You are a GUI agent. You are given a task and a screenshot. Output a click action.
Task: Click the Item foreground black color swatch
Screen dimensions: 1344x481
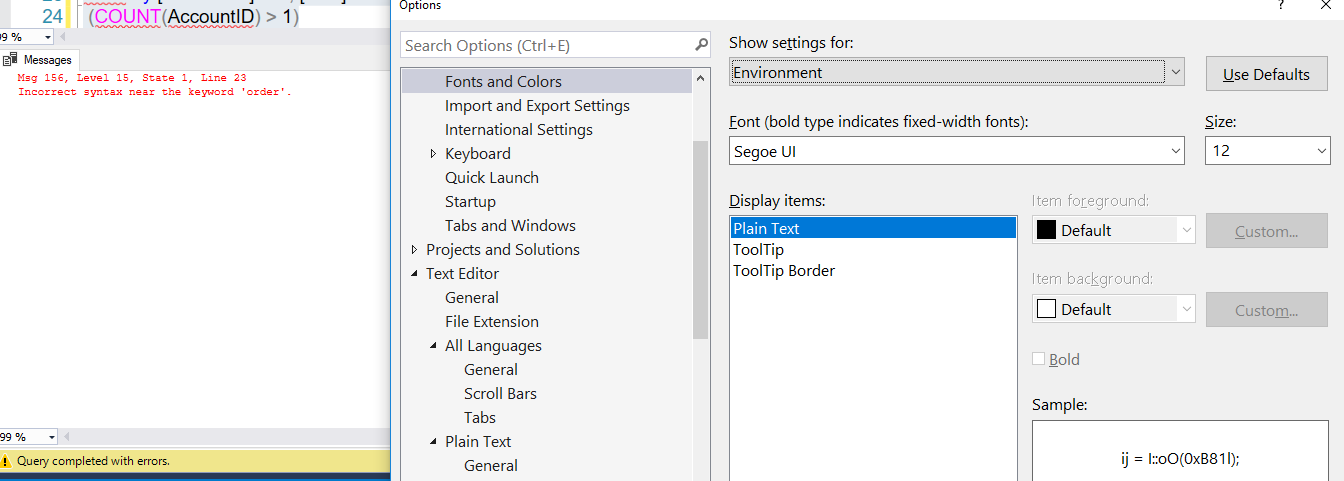(x=1047, y=230)
